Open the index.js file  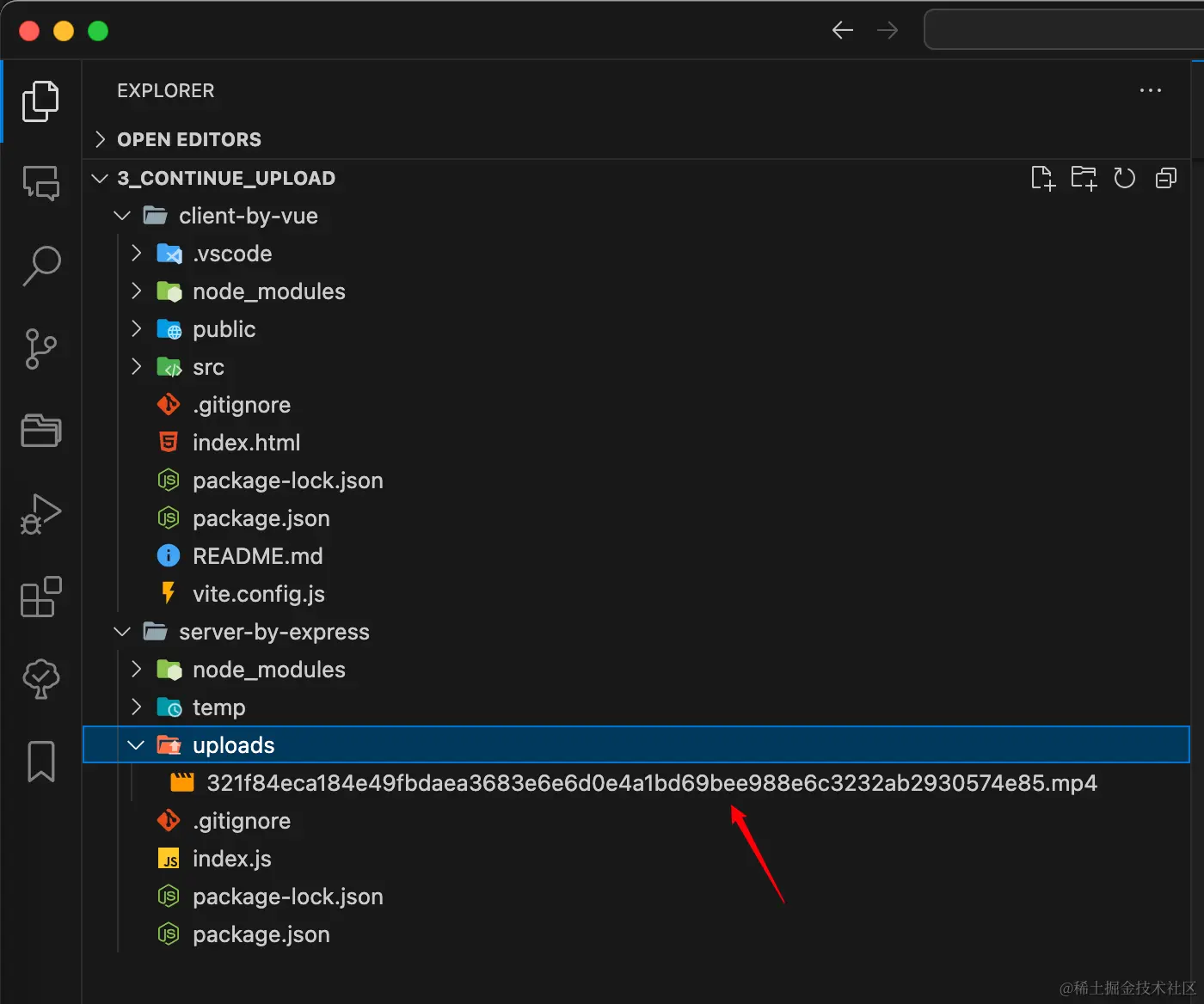(636, 859)
